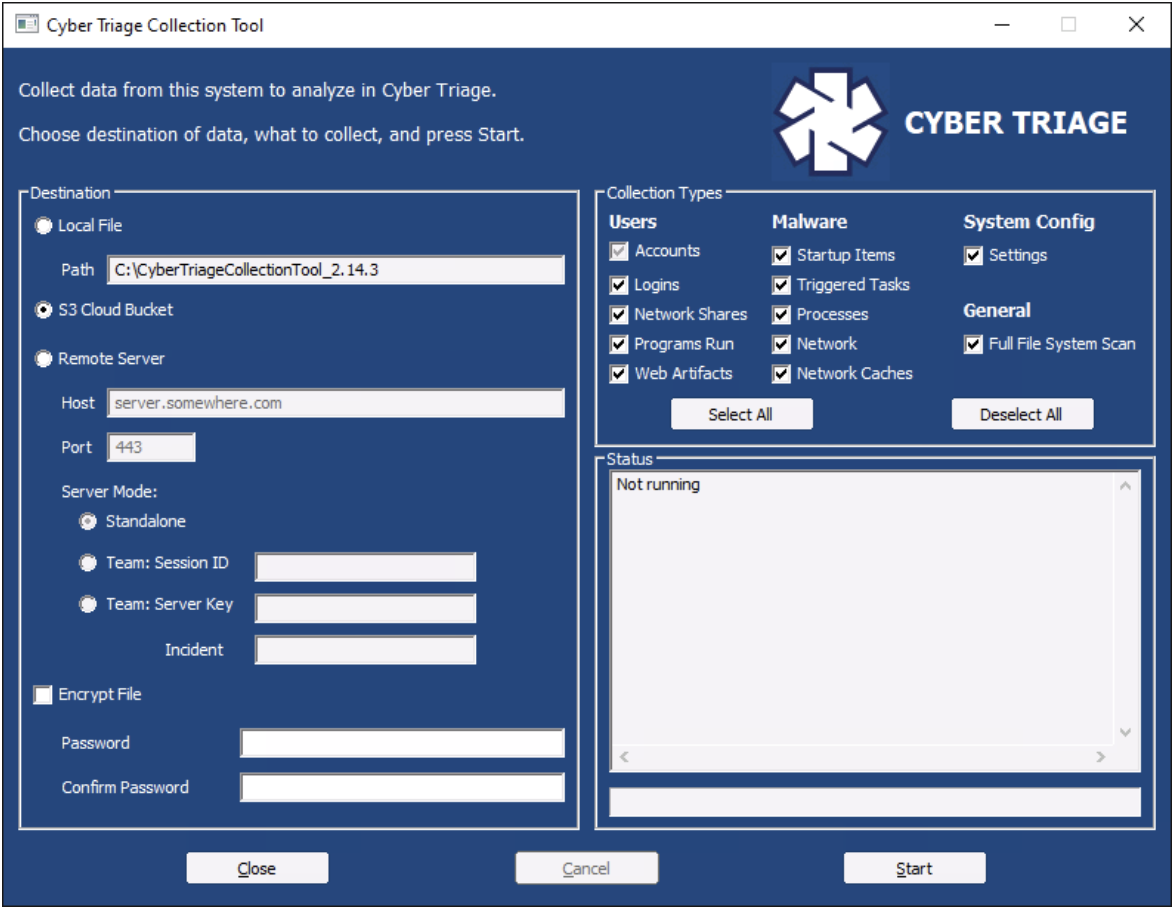Click the Cyber Triage star logo

(x=830, y=122)
